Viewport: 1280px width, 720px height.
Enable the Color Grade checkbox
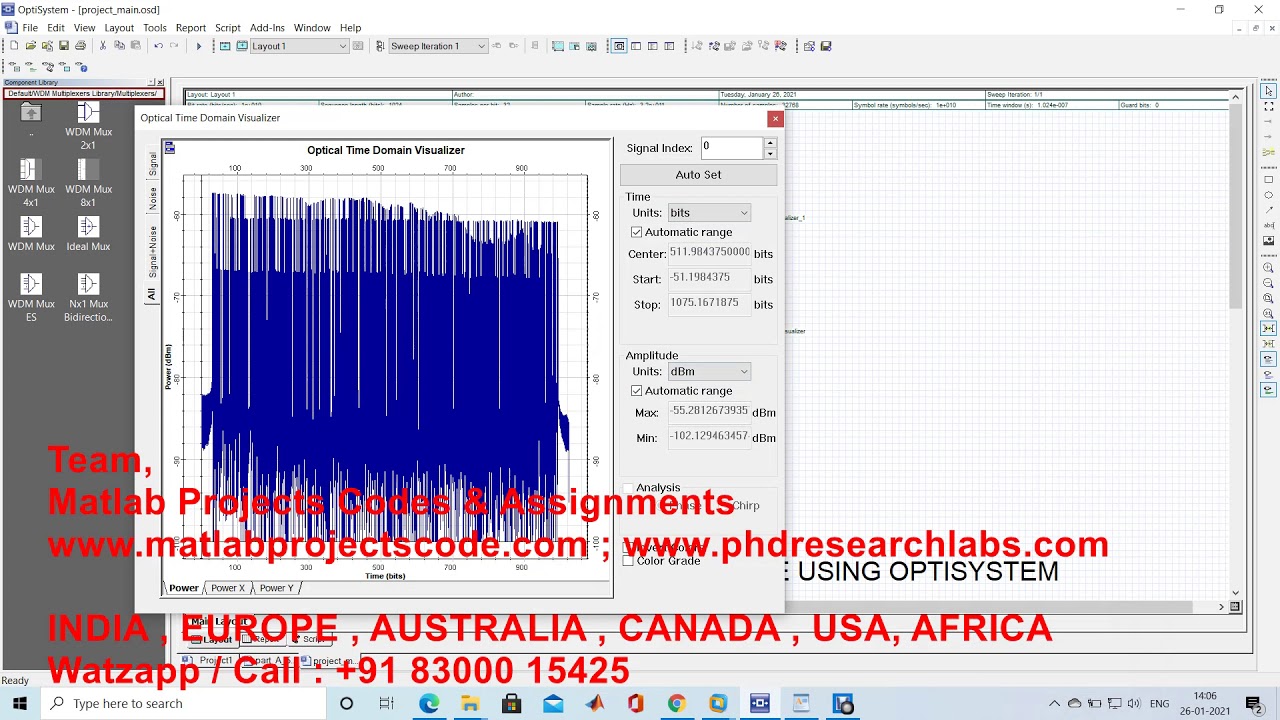tap(628, 561)
